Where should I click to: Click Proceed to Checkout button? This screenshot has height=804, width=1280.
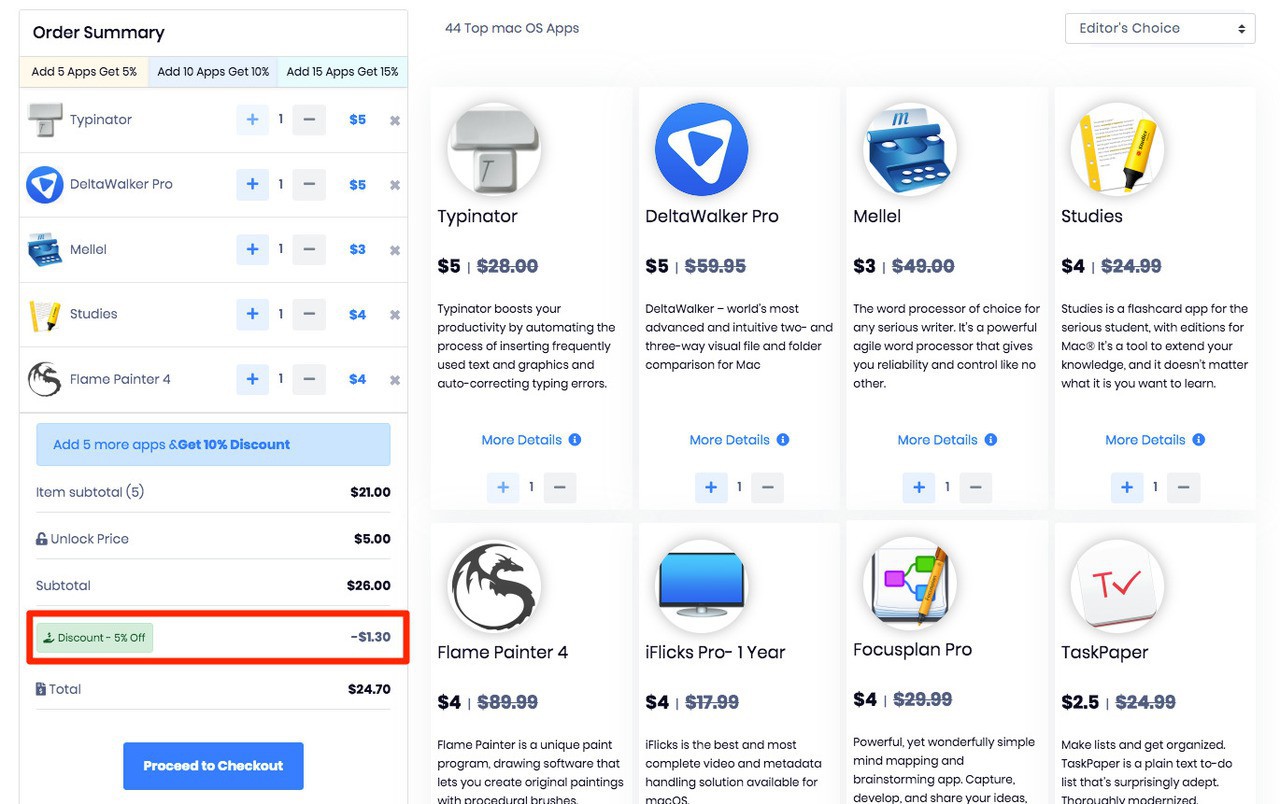[213, 766]
